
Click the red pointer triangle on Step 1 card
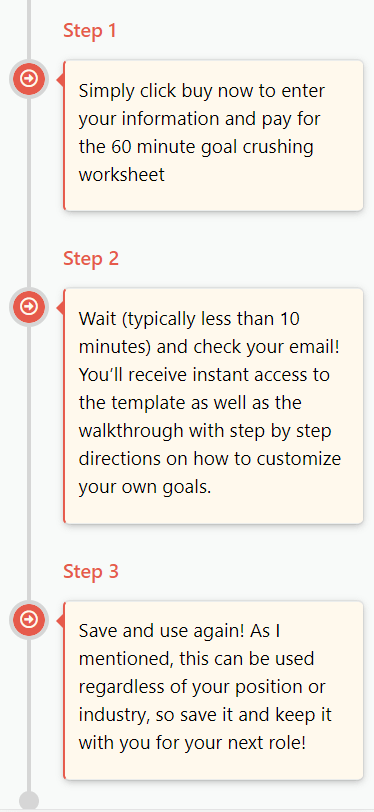(60, 79)
